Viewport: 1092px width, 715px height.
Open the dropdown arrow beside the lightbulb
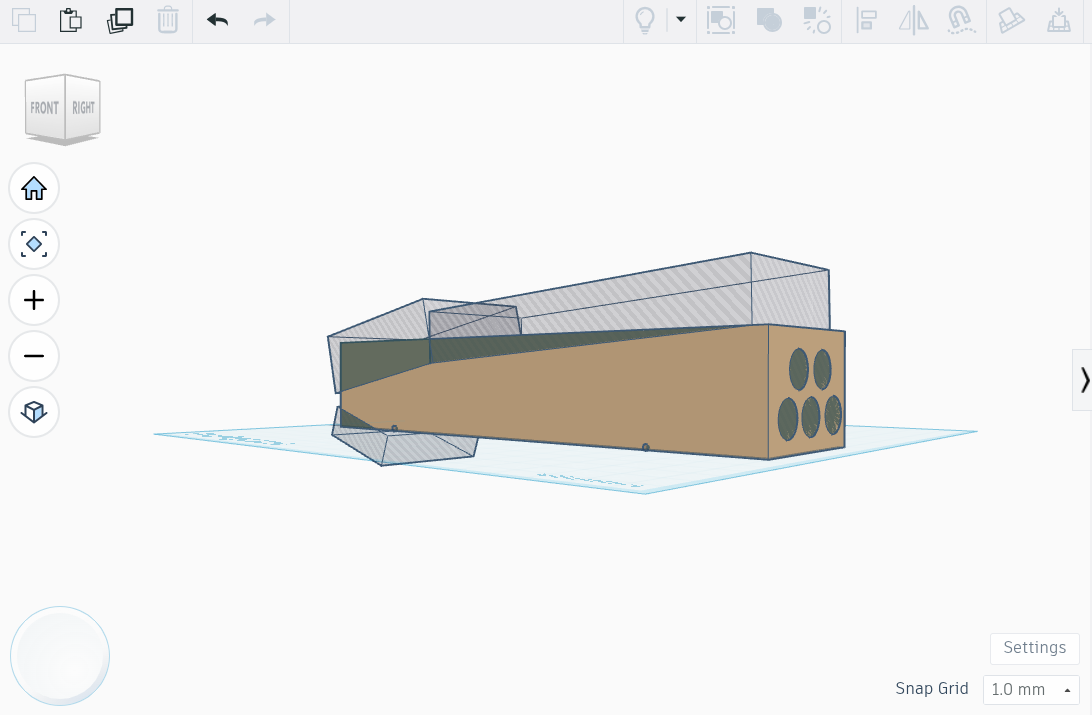pos(681,19)
